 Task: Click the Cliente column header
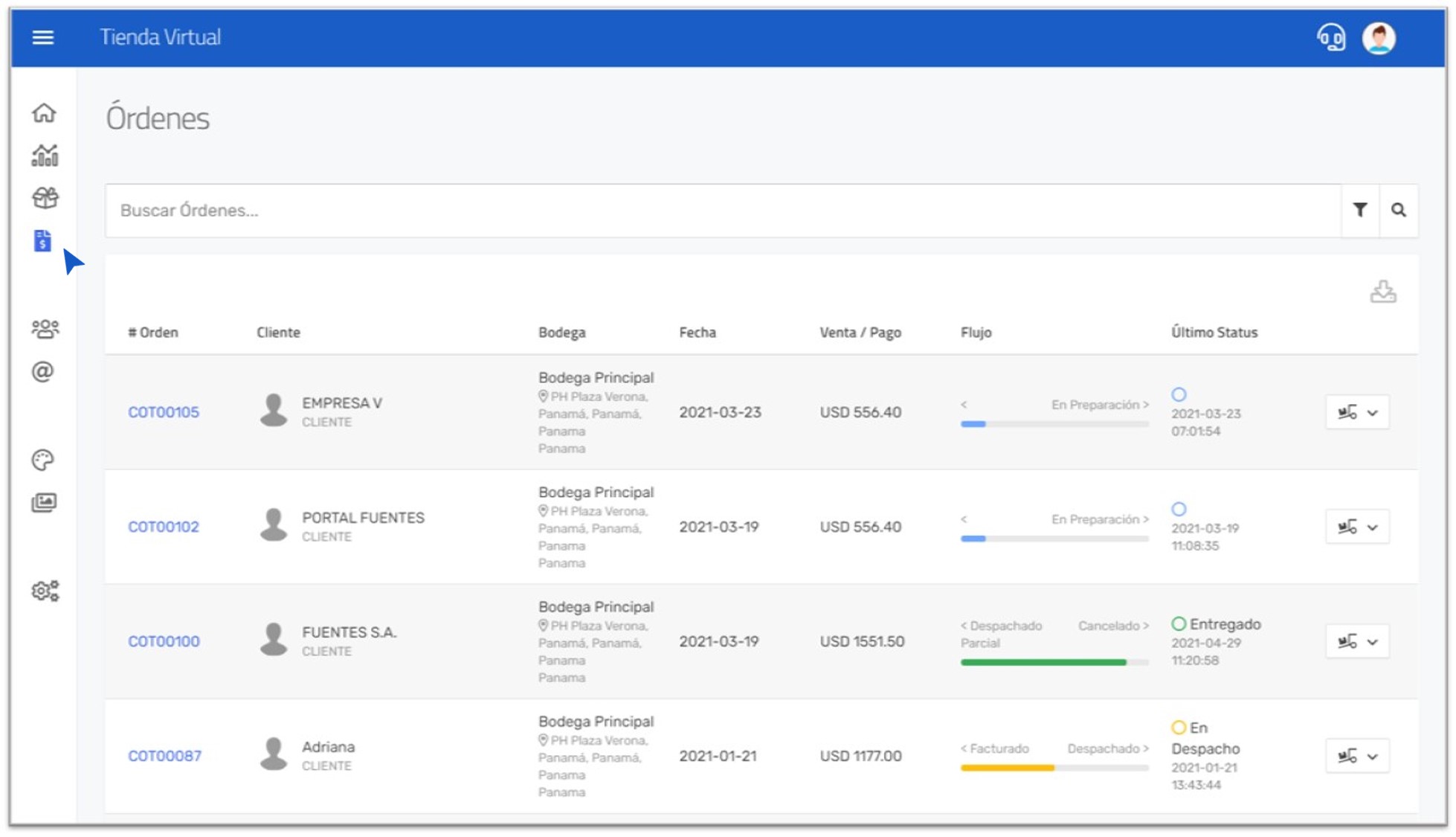click(x=278, y=333)
